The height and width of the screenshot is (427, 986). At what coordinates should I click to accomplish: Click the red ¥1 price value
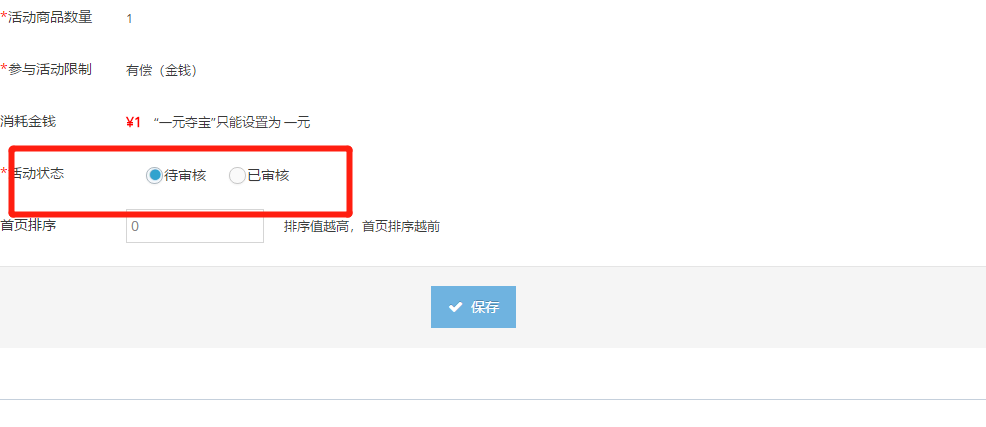pyautogui.click(x=133, y=123)
